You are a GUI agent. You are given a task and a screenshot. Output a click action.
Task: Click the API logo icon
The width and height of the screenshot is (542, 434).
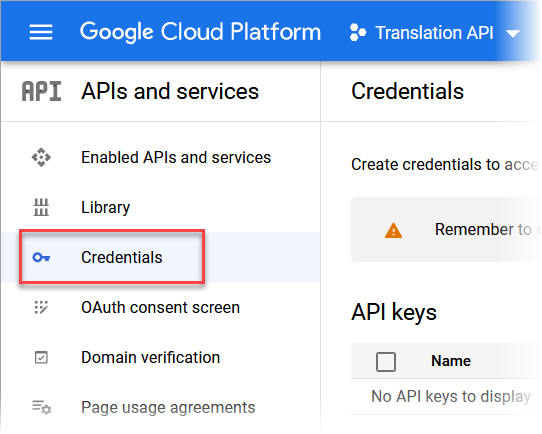click(41, 91)
